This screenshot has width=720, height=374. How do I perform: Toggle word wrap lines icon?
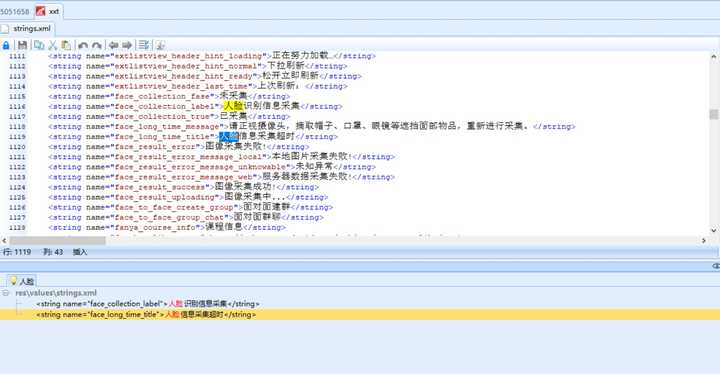[x=144, y=45]
